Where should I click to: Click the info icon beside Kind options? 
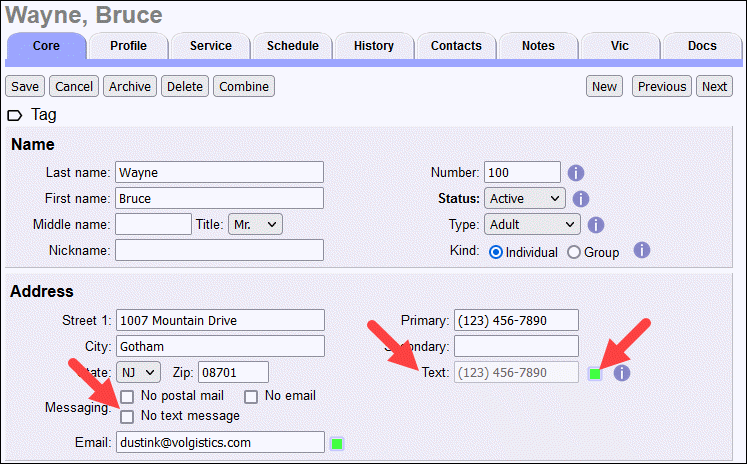[x=643, y=251]
